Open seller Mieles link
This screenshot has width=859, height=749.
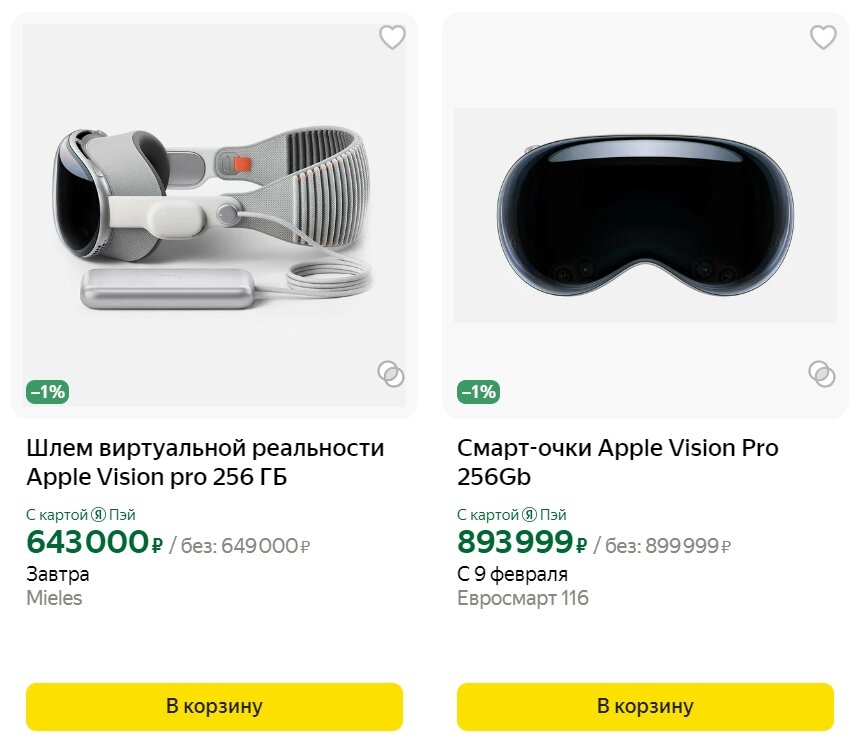54,599
